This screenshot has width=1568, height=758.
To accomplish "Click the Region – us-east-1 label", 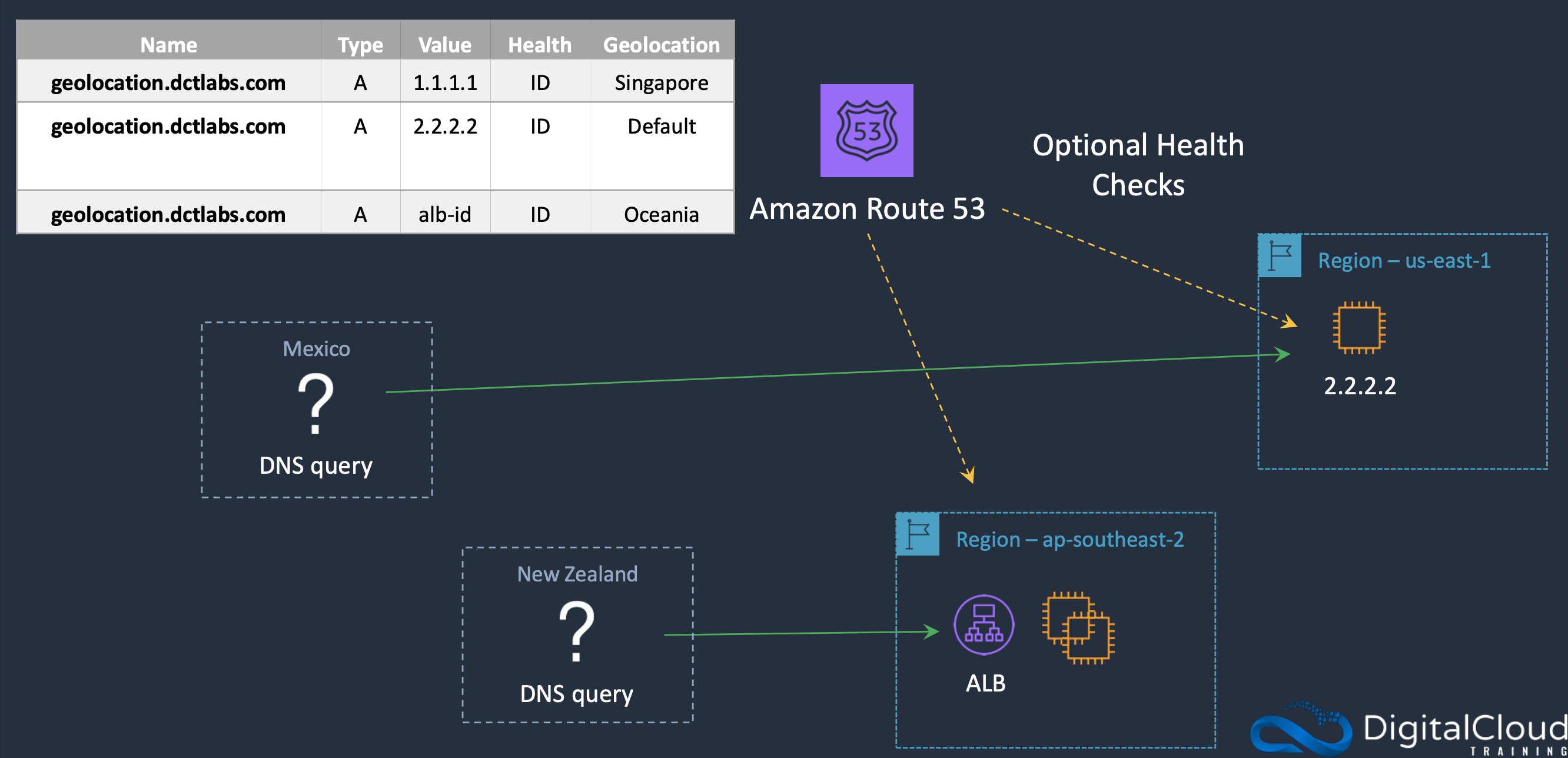I will pyautogui.click(x=1404, y=261).
